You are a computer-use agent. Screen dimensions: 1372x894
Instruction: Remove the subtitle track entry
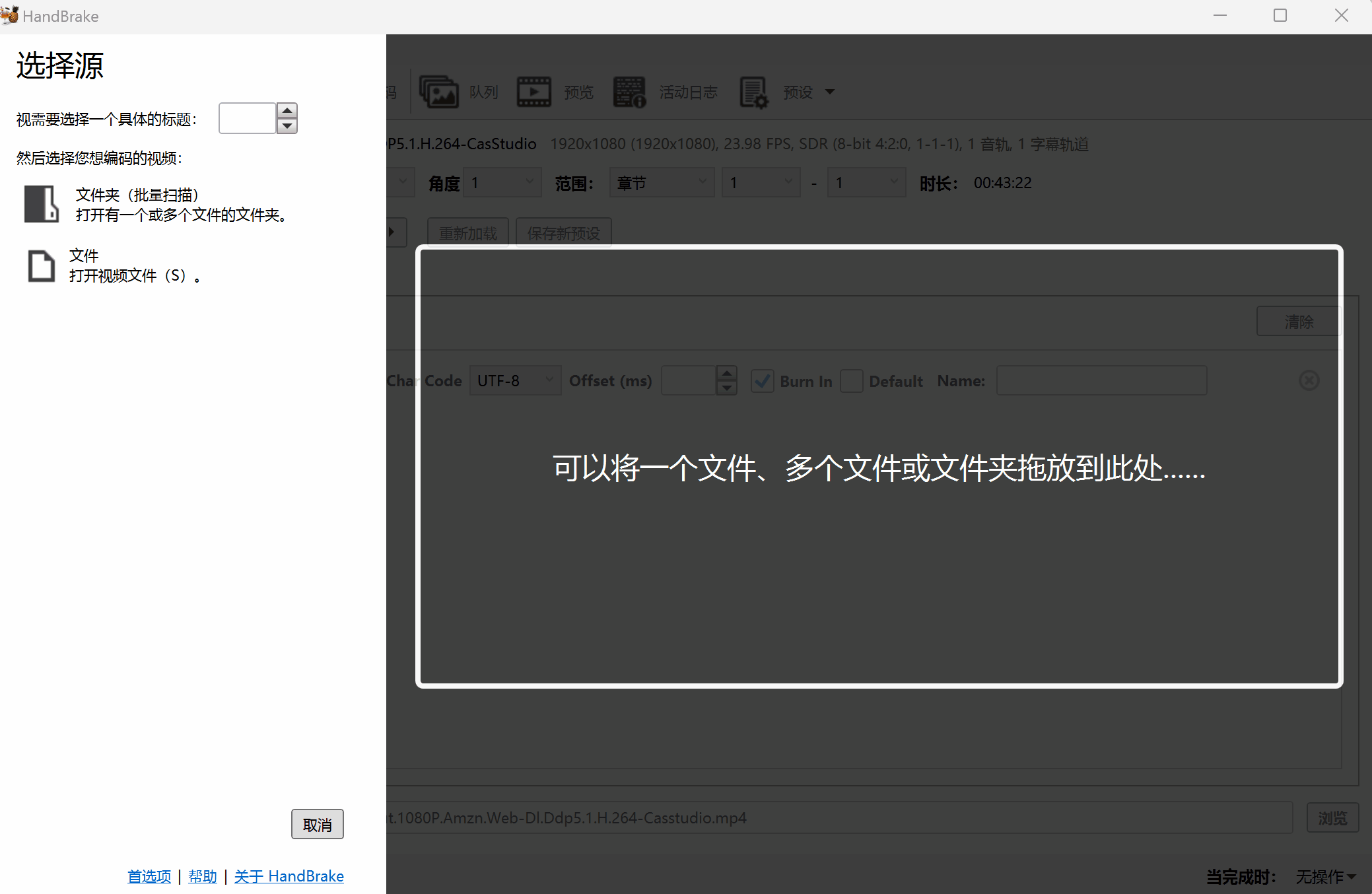pyautogui.click(x=1309, y=380)
